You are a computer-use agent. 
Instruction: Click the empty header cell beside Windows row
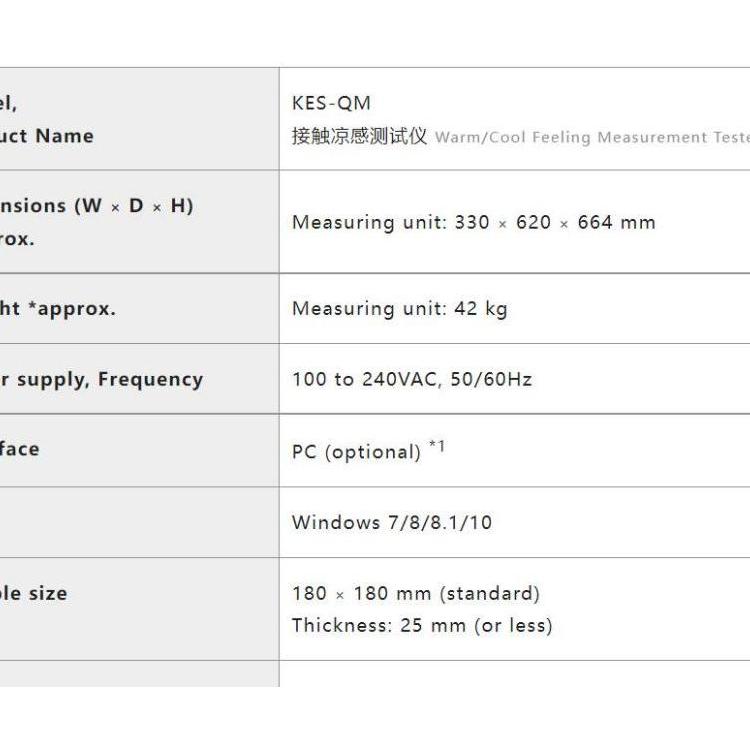pyautogui.click(x=140, y=522)
